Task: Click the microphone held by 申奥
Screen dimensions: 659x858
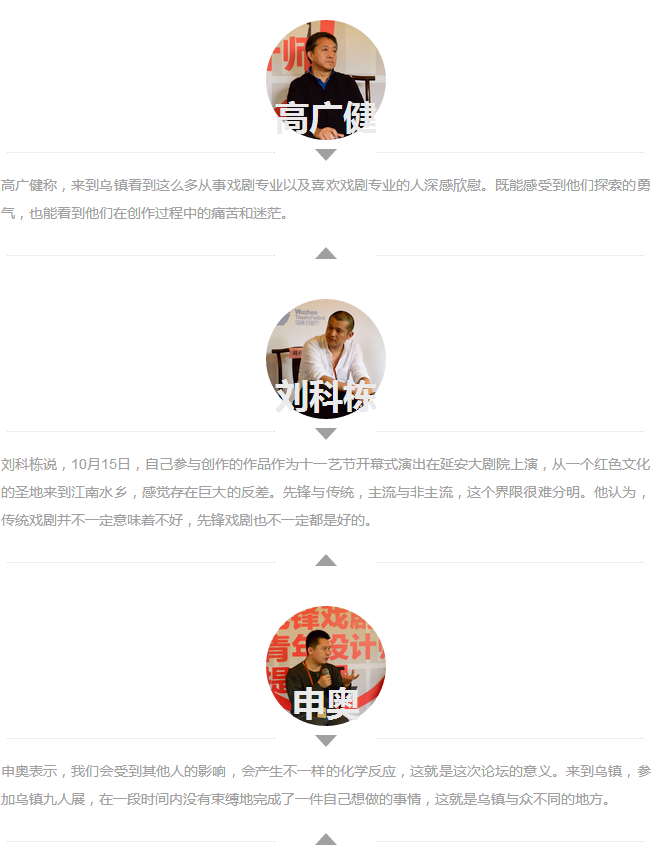Action: click(x=326, y=677)
